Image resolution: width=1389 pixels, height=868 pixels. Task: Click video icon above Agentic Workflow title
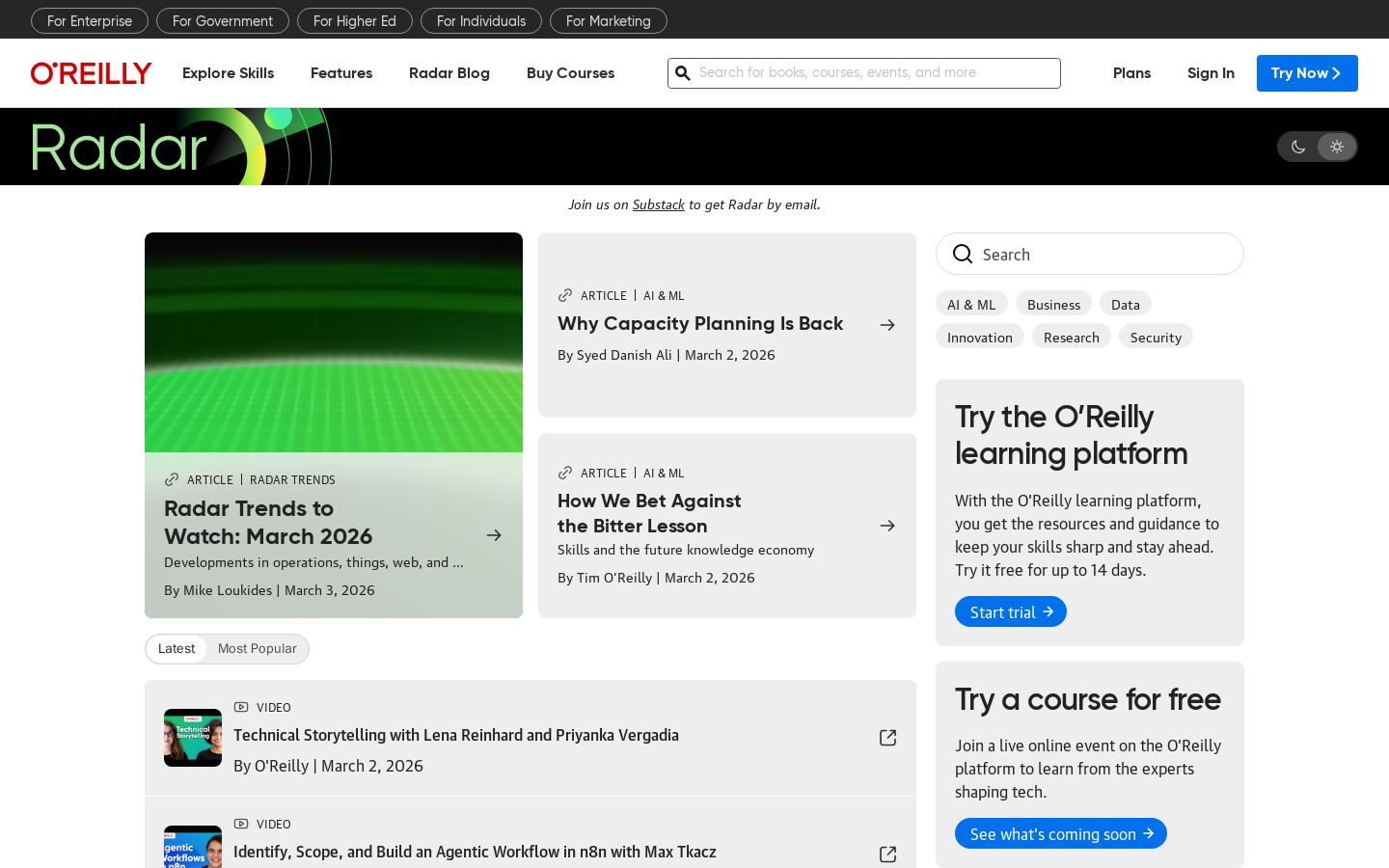point(241,824)
